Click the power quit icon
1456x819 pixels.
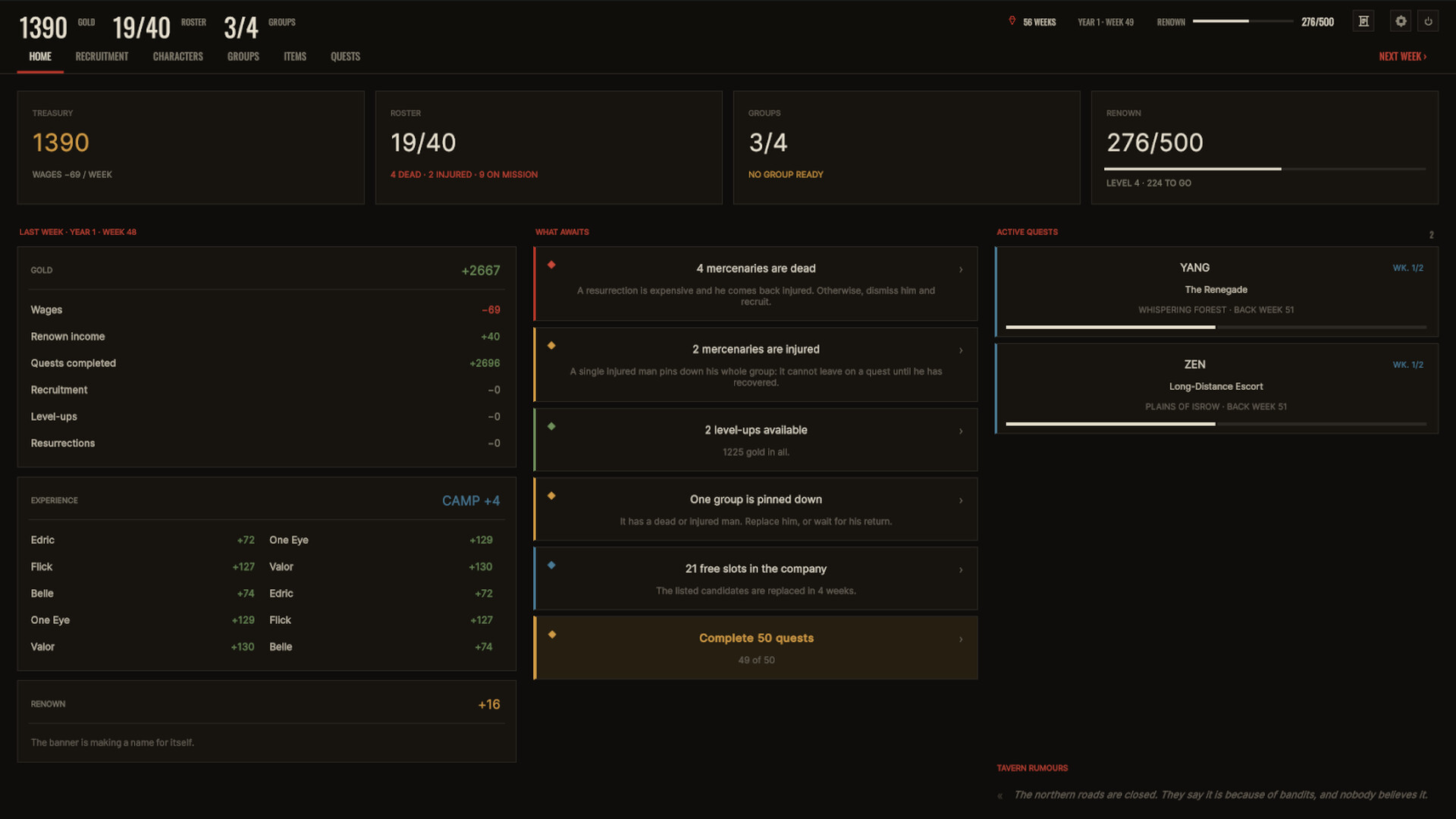coord(1428,21)
